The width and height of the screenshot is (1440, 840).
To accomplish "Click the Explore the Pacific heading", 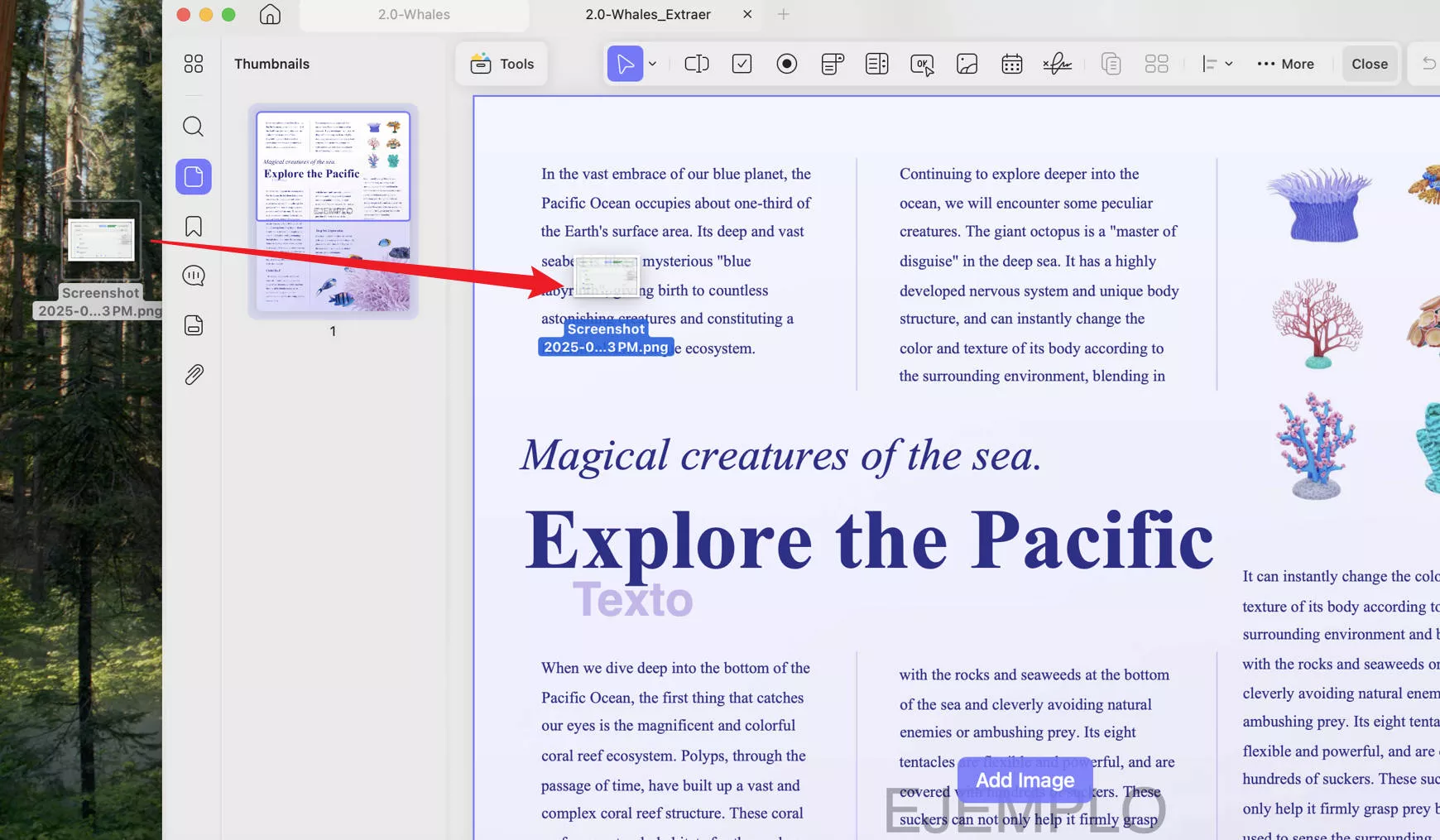I will tap(869, 540).
